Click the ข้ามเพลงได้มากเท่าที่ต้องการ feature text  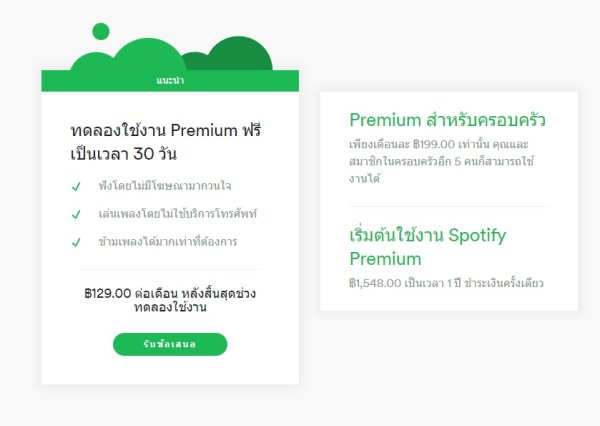(168, 242)
